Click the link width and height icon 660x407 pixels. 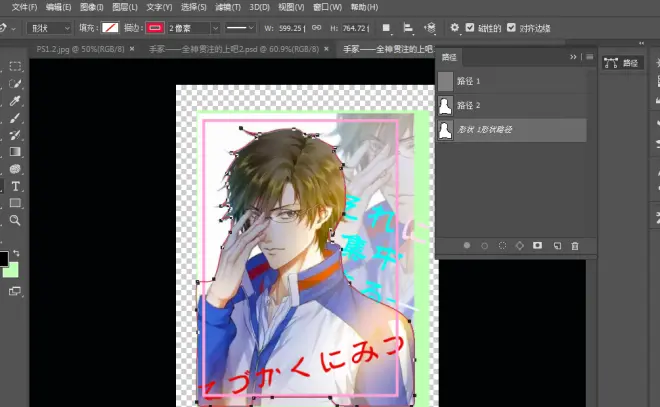click(x=317, y=28)
